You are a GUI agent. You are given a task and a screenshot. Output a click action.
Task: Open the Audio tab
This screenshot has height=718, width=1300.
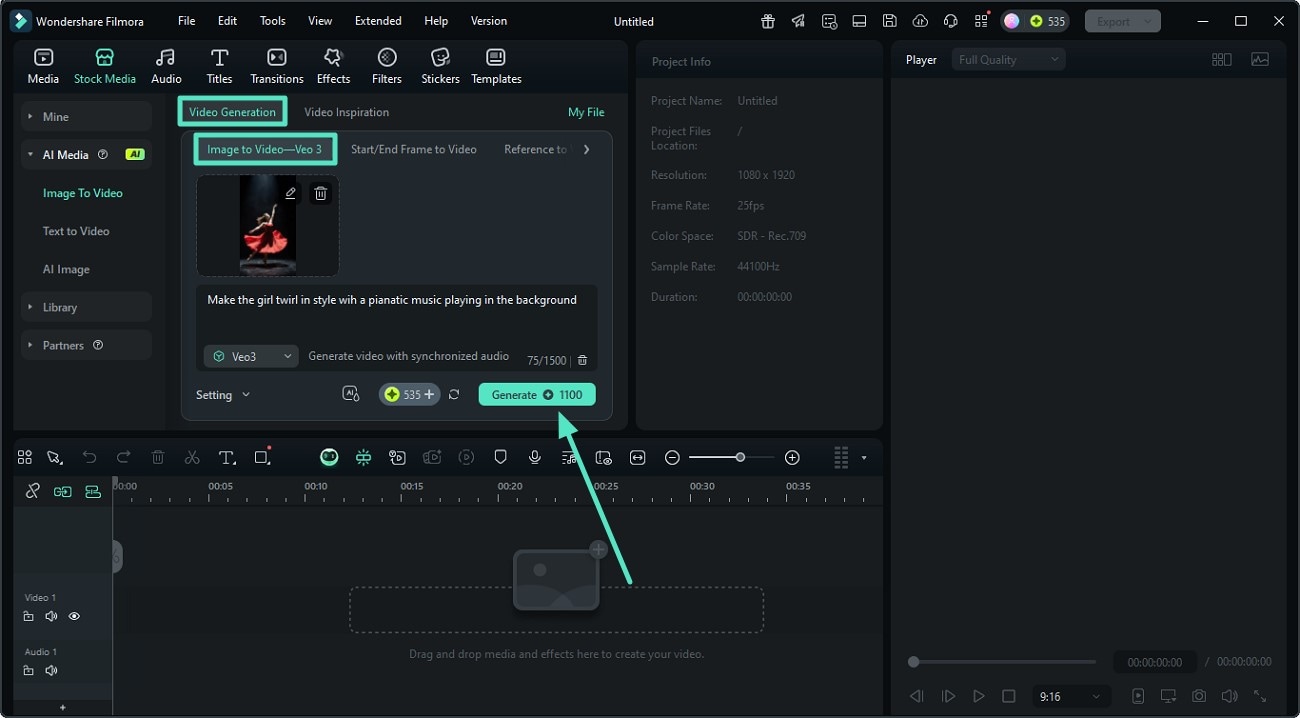coord(166,66)
